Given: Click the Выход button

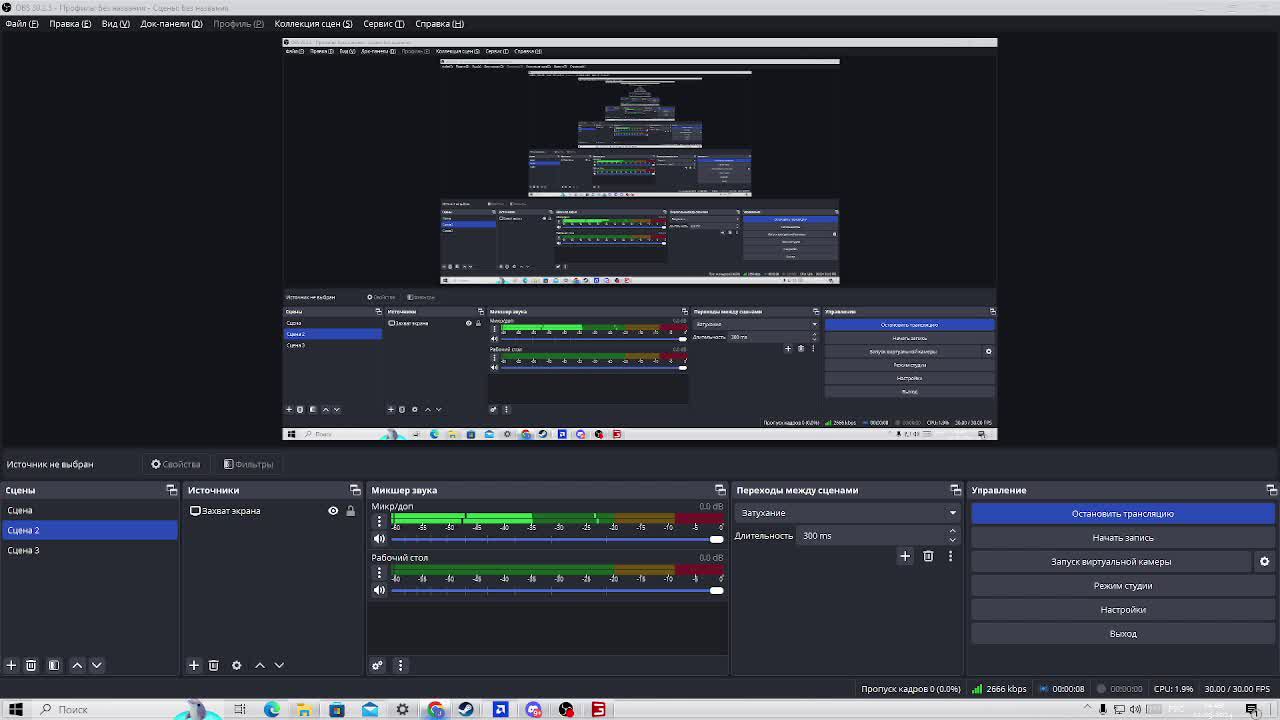Looking at the screenshot, I should (1123, 634).
